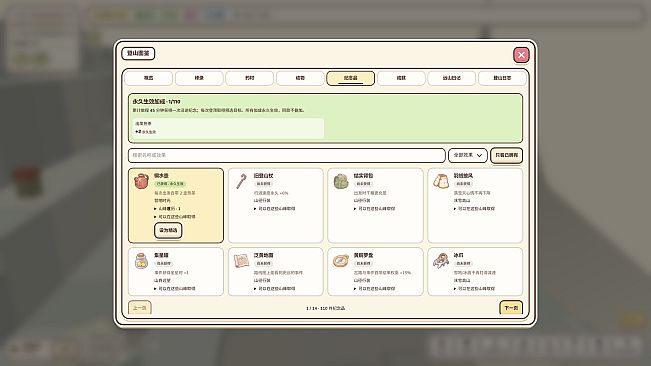Expand obtainable peaks on cape card
The height and width of the screenshot is (366, 651).
pyautogui.click(x=474, y=209)
